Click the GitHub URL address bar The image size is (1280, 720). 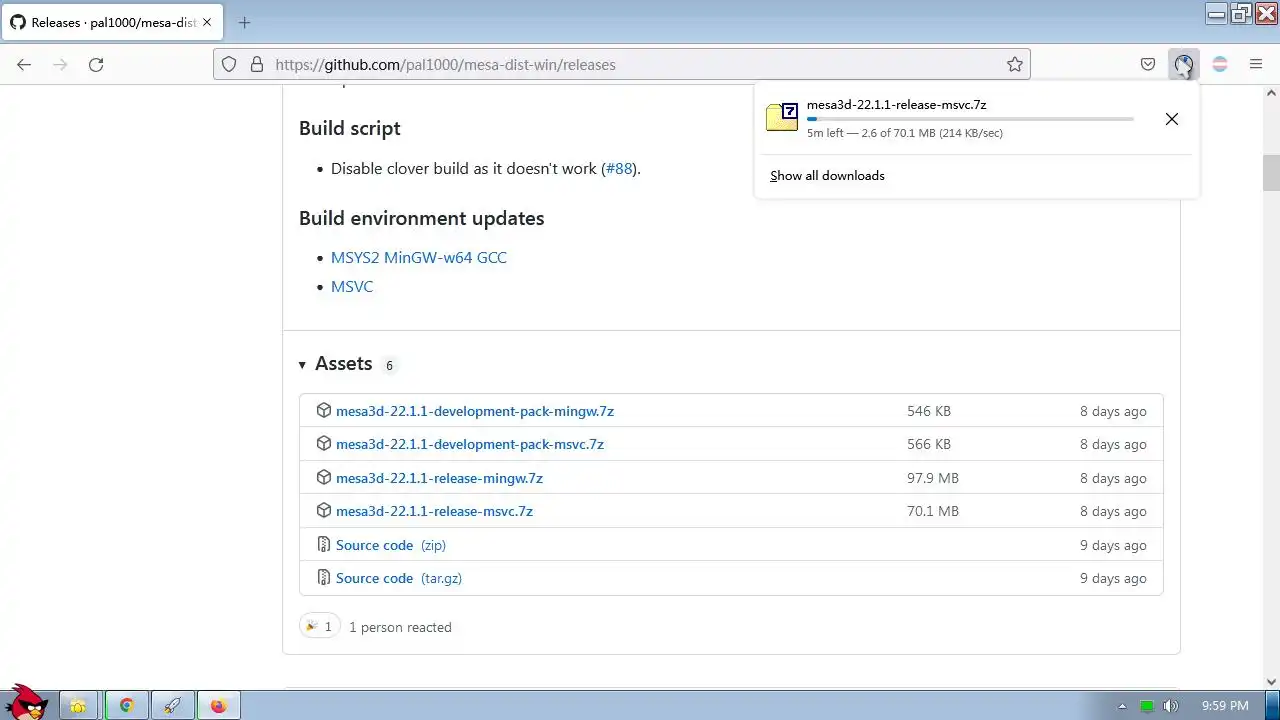coord(620,65)
